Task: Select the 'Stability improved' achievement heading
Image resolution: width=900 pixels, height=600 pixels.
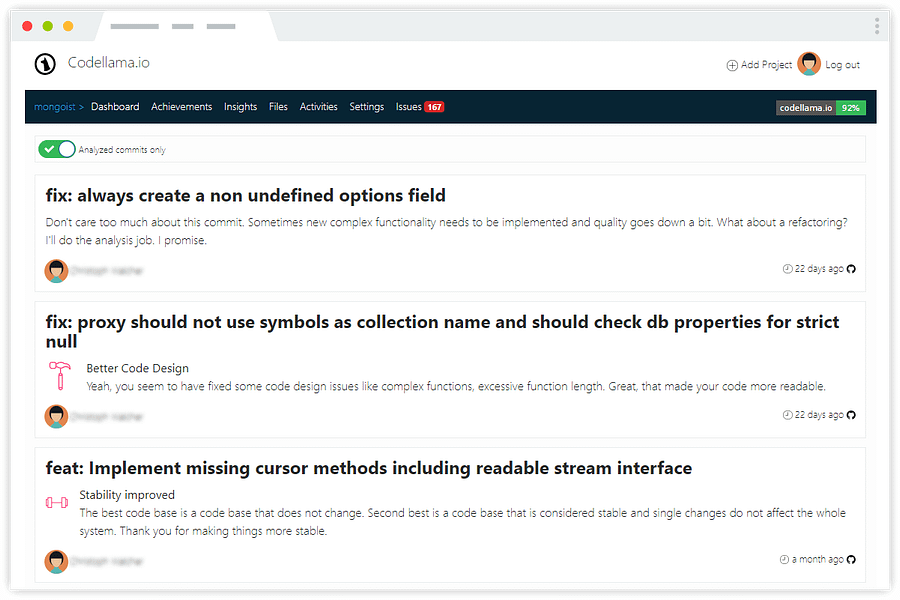Action: 127,495
